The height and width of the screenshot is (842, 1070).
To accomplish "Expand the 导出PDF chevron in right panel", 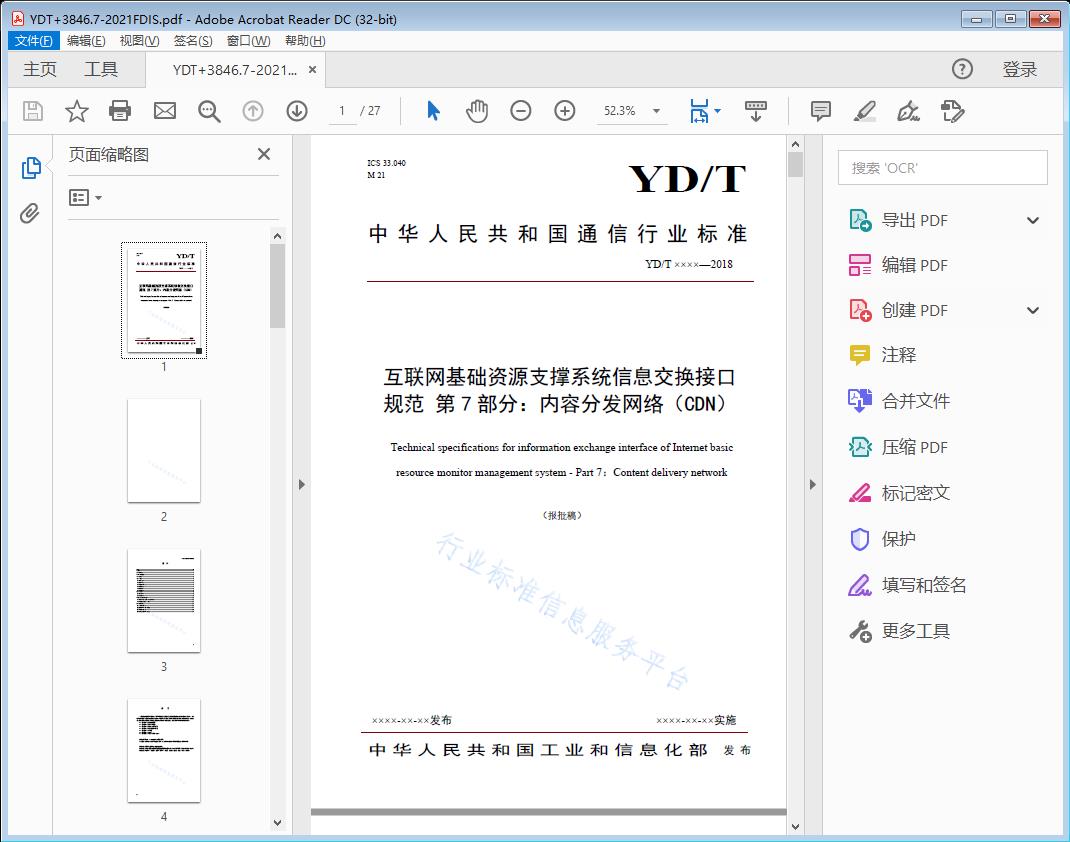I will pos(1032,219).
